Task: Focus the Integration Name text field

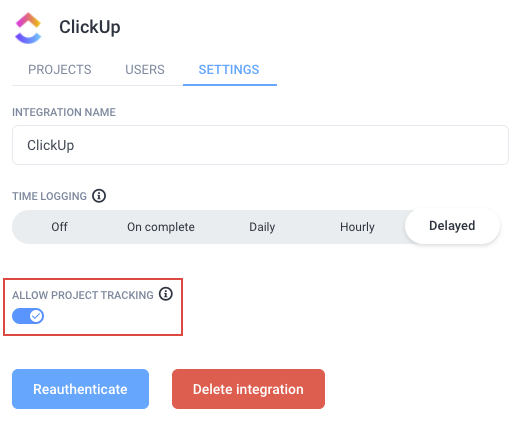Action: click(x=260, y=145)
